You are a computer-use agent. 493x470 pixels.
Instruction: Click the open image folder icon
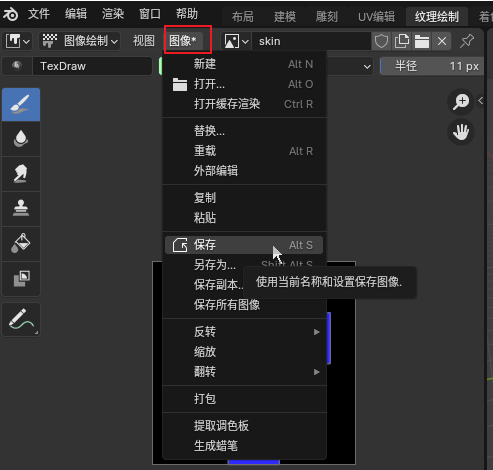(x=422, y=41)
